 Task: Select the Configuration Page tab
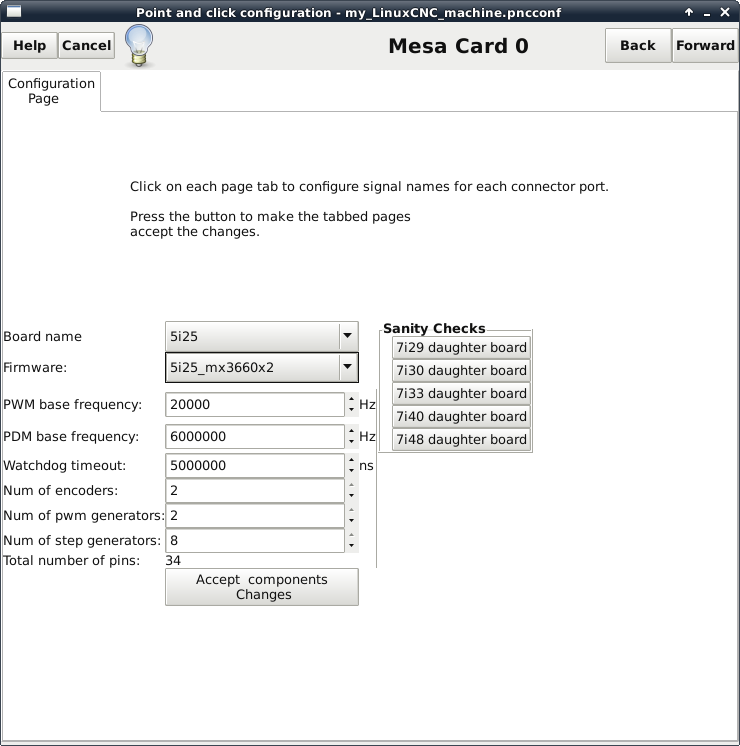click(51, 91)
